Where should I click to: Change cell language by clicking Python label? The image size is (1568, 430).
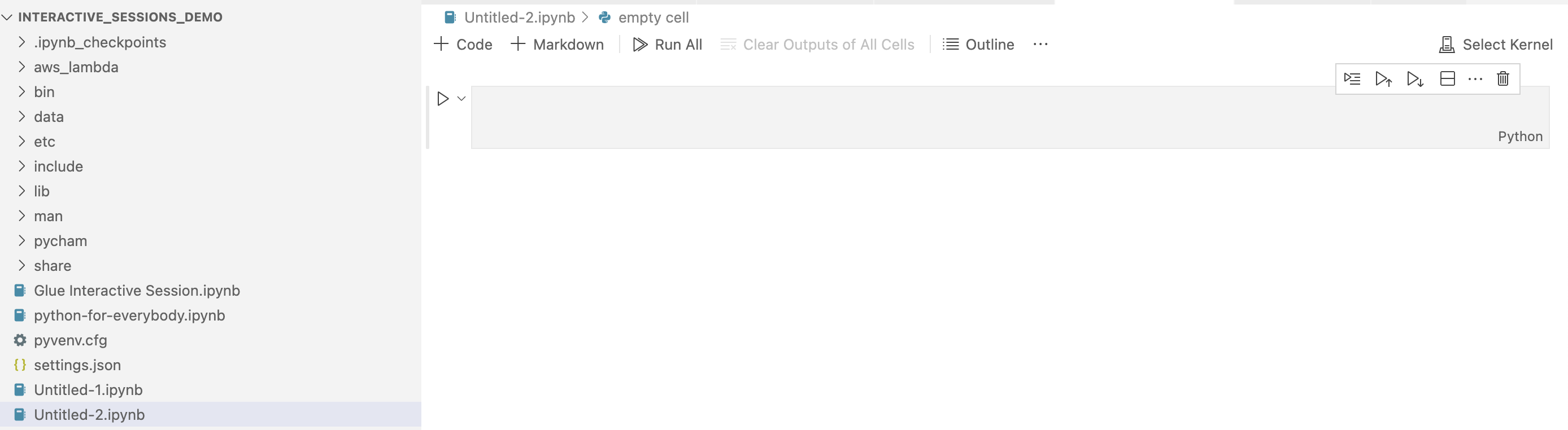(1520, 136)
